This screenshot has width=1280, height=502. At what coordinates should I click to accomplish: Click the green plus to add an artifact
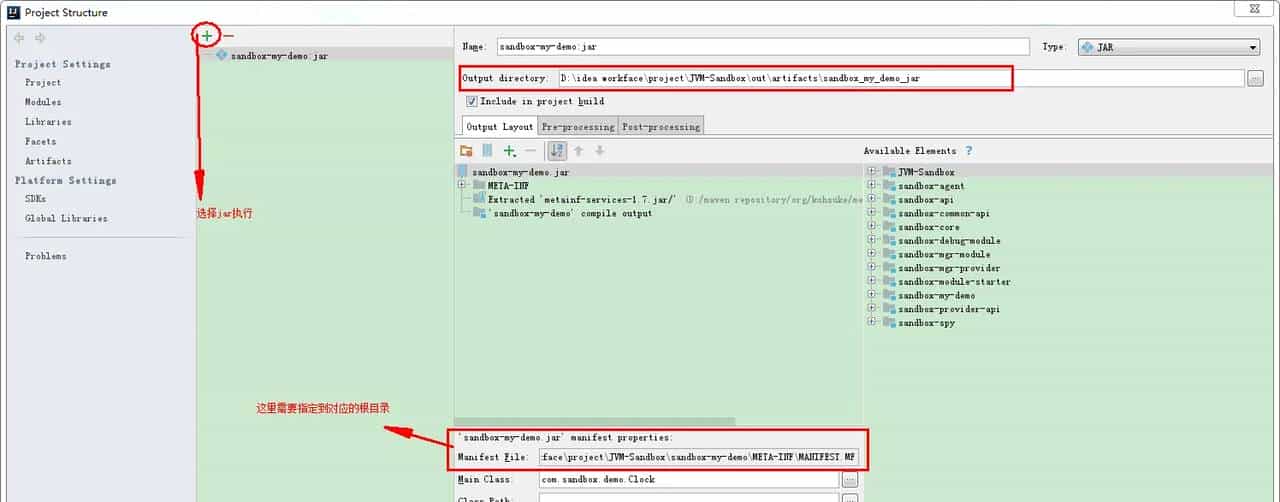[x=206, y=36]
